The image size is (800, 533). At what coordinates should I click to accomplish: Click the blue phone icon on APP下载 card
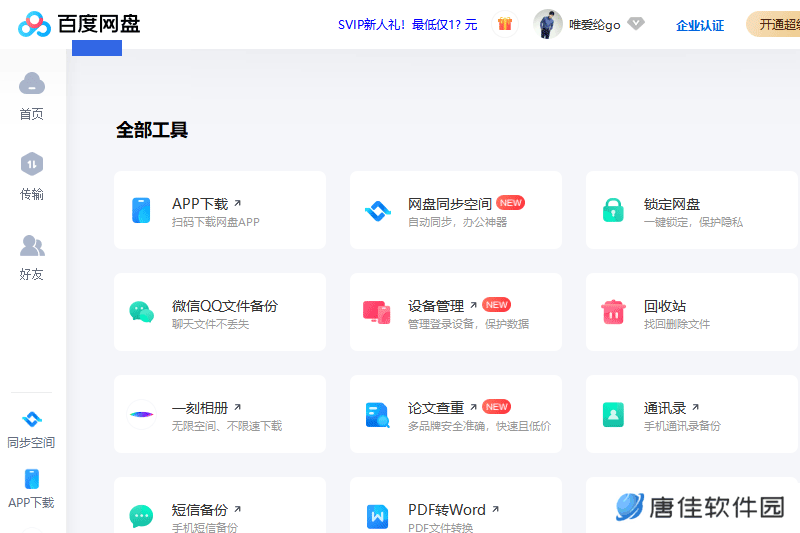pos(141,210)
